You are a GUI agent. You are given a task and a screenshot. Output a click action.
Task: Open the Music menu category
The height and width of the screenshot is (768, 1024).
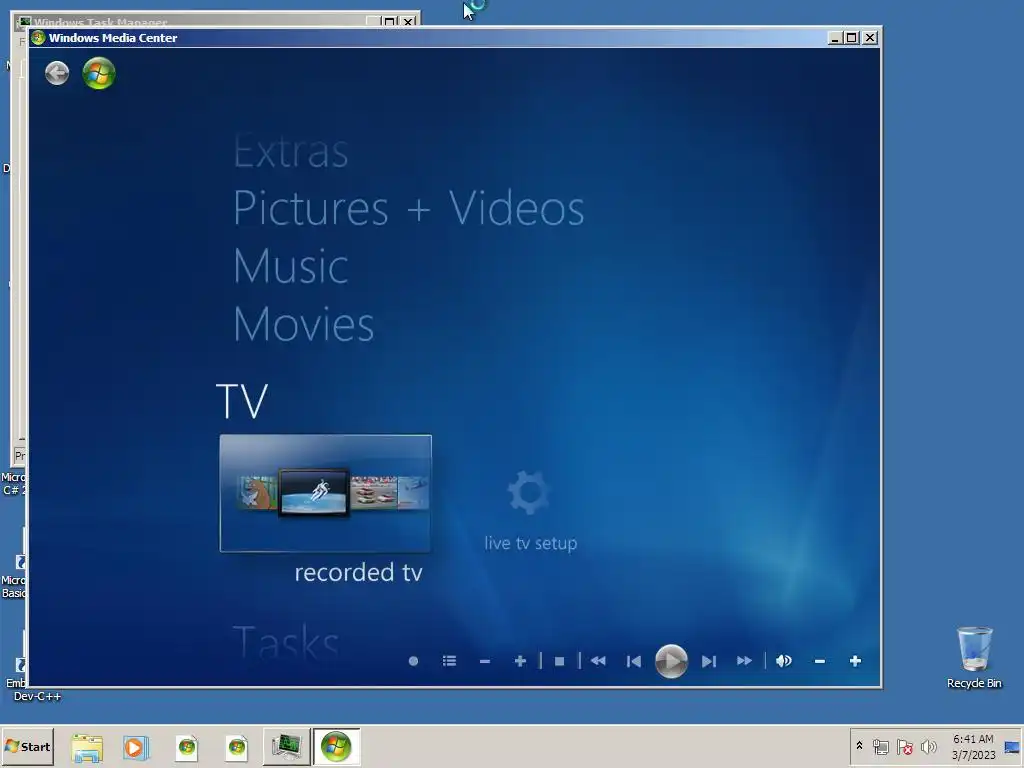[x=291, y=266]
